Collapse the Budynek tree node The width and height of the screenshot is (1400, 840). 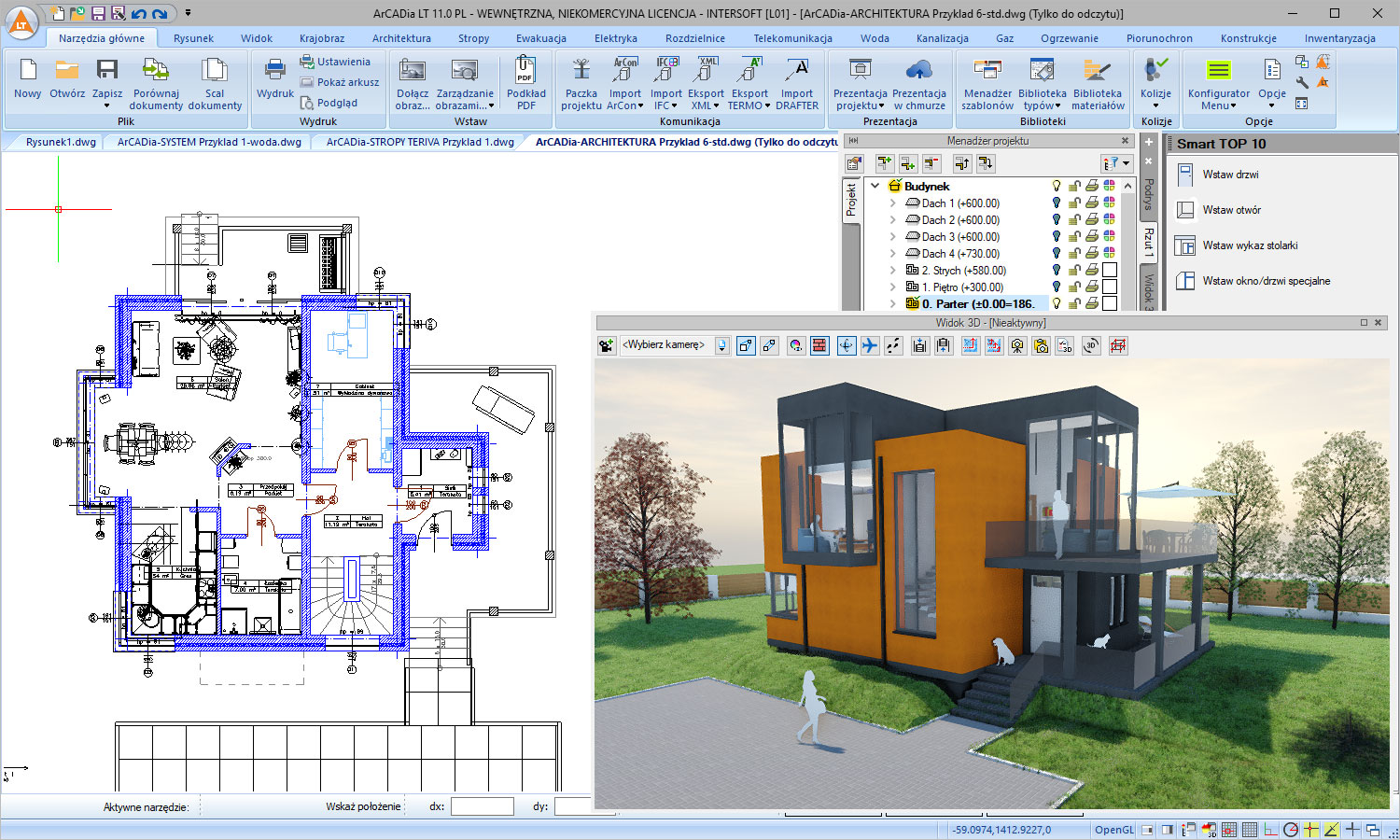click(x=875, y=187)
